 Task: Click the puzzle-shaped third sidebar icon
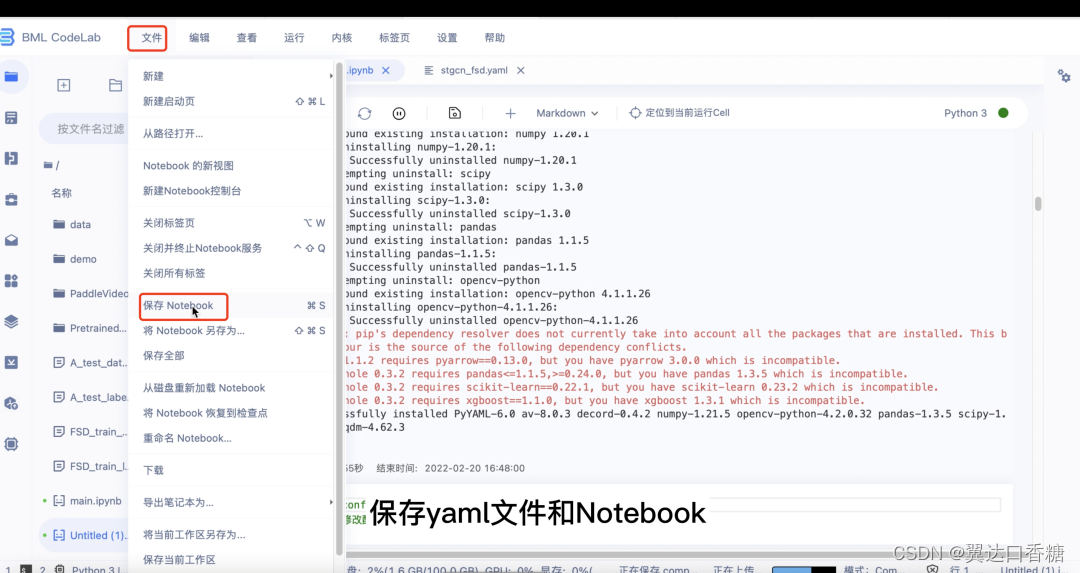point(11,158)
